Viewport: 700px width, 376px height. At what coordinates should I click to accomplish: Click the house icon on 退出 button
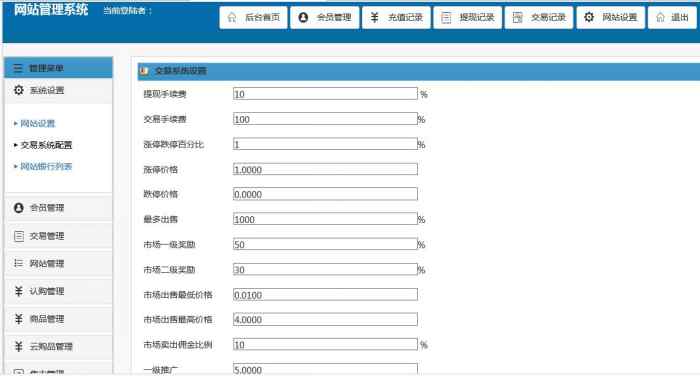(660, 17)
